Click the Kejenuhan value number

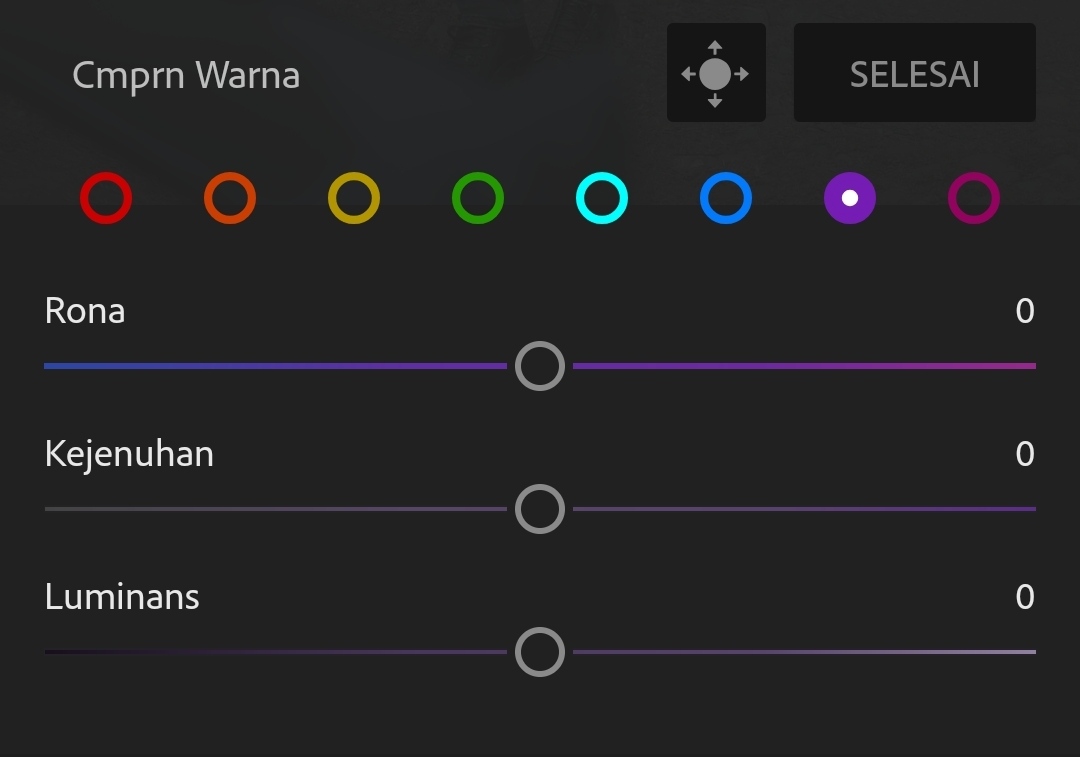[1024, 454]
